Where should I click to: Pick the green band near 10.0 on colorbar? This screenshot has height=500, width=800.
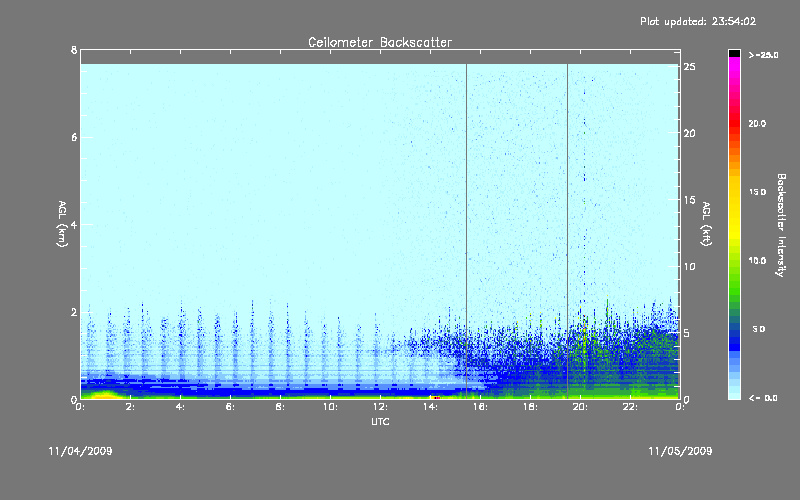pos(734,265)
